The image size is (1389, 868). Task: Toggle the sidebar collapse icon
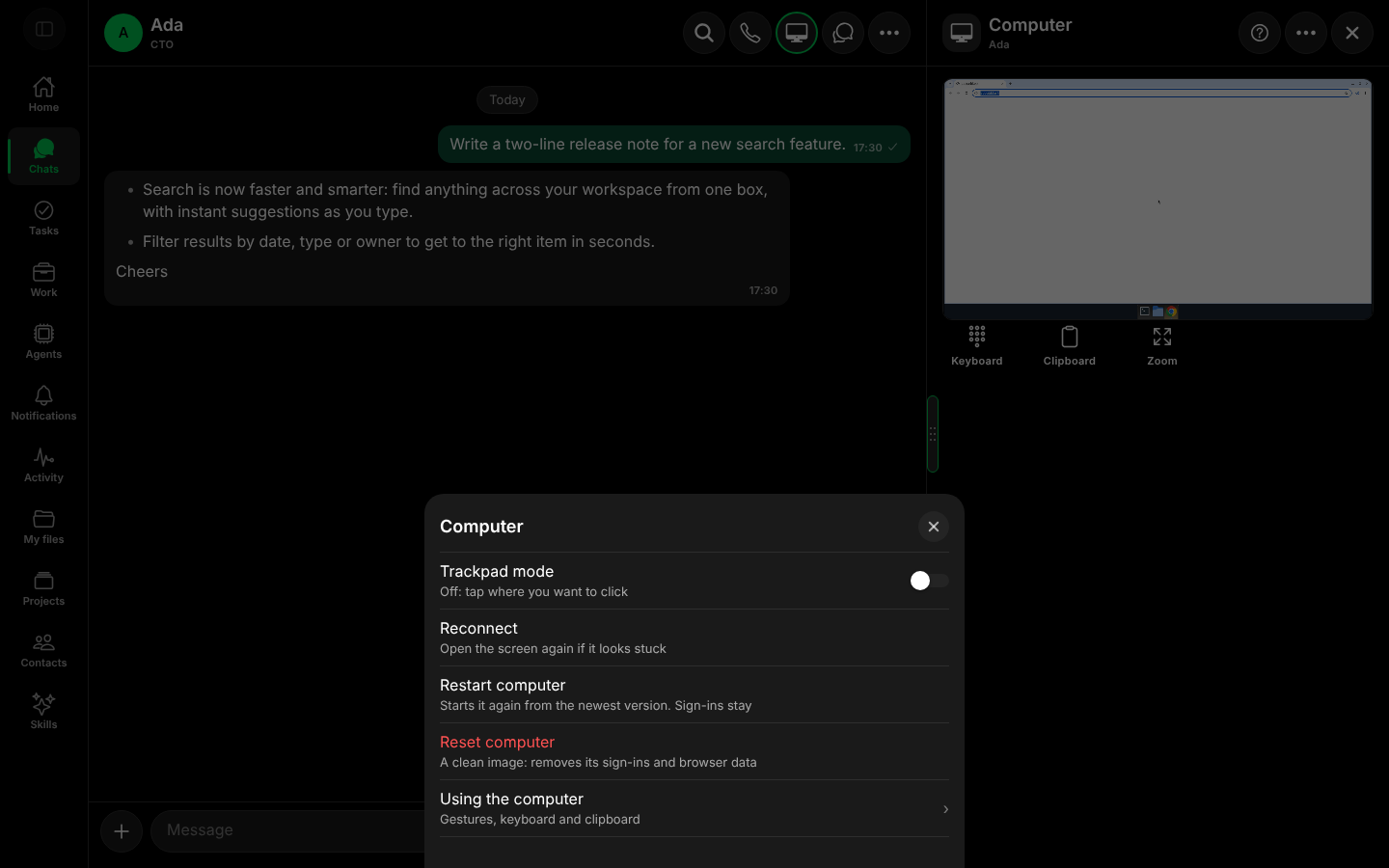pos(44,30)
